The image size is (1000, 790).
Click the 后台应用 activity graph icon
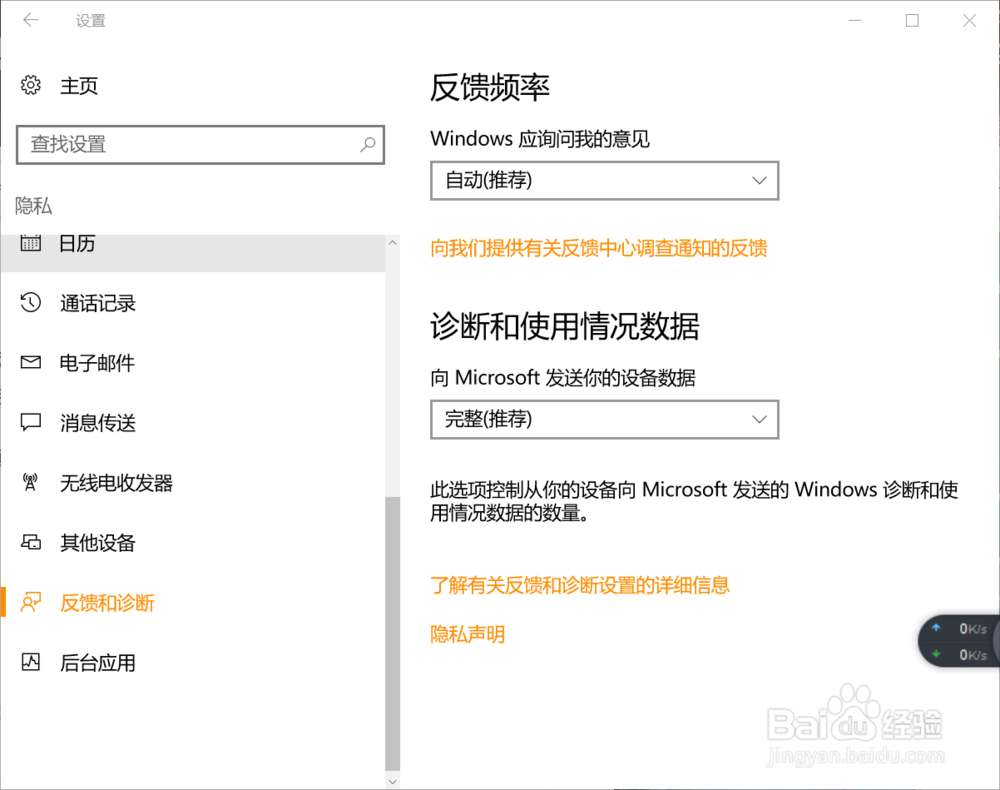(x=31, y=662)
